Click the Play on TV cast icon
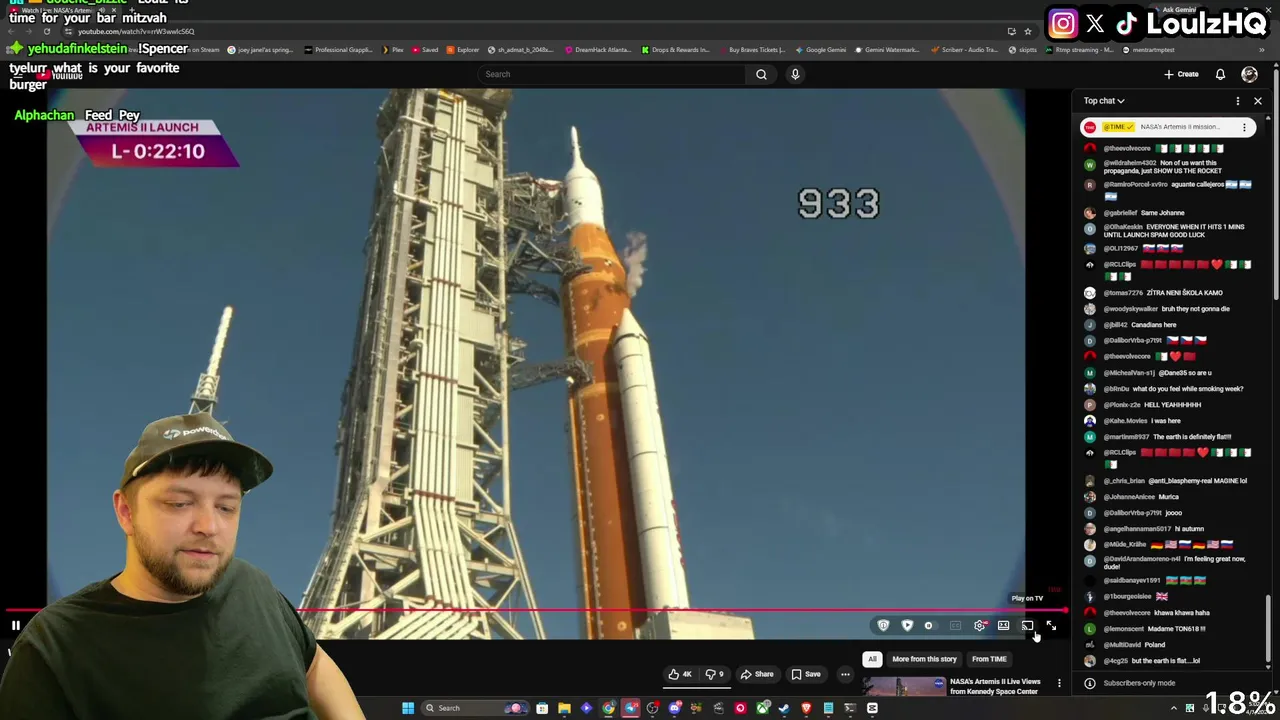This screenshot has width=1280, height=720. [1027, 626]
